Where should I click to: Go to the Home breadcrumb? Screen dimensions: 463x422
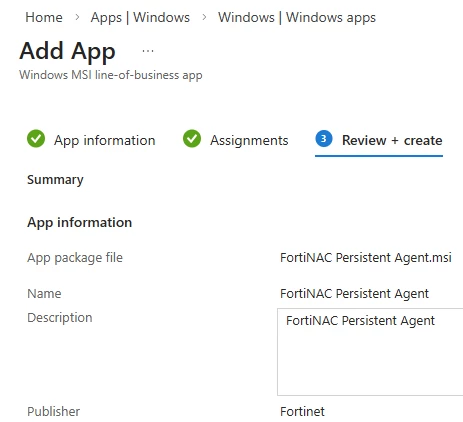(44, 17)
